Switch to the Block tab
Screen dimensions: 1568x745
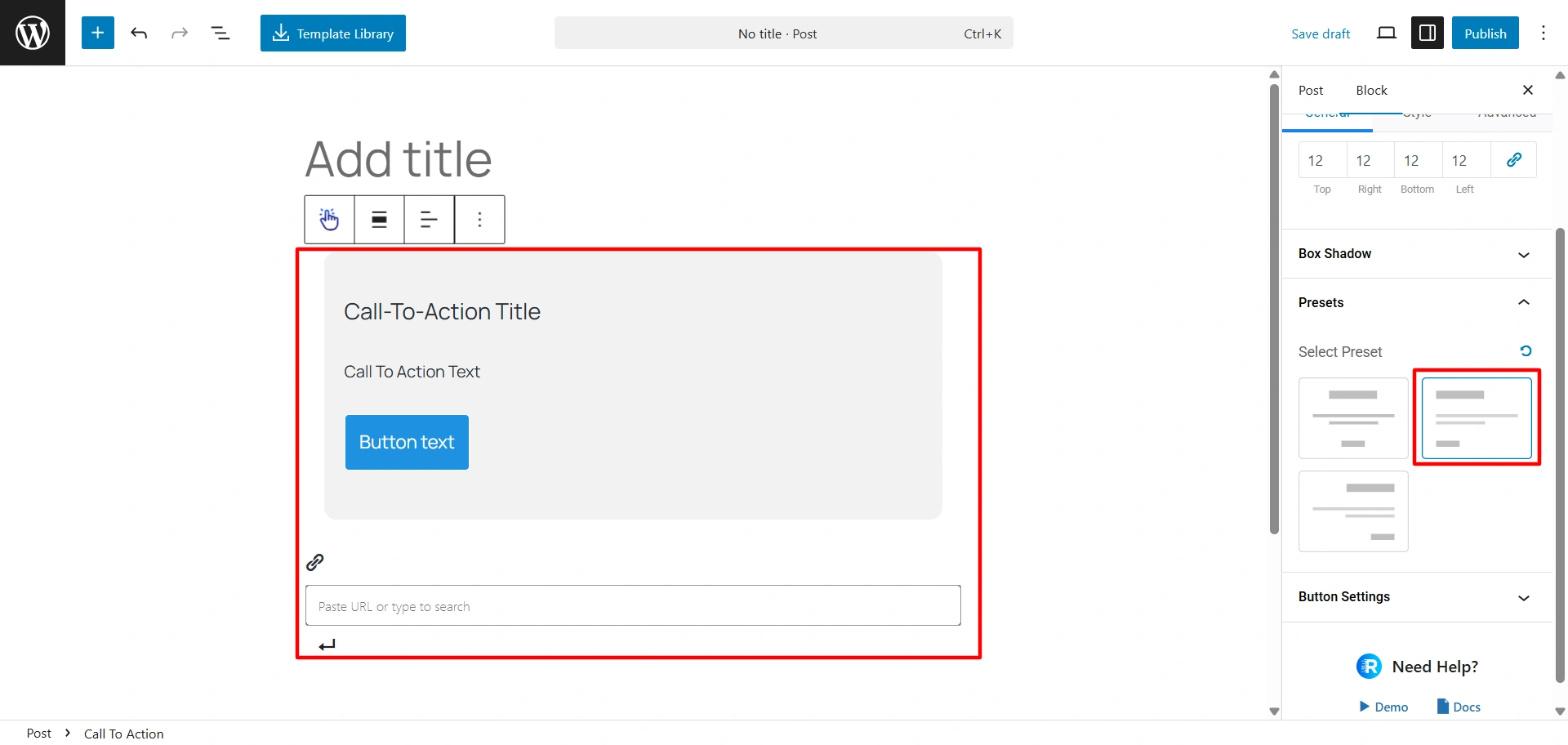pos(1372,90)
